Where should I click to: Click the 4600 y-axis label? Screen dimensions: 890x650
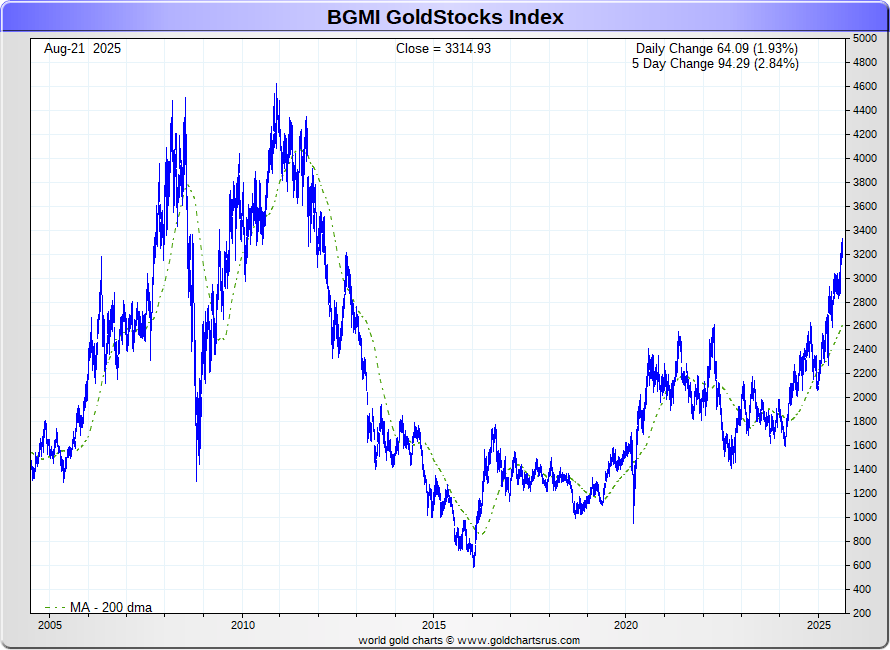[x=865, y=86]
